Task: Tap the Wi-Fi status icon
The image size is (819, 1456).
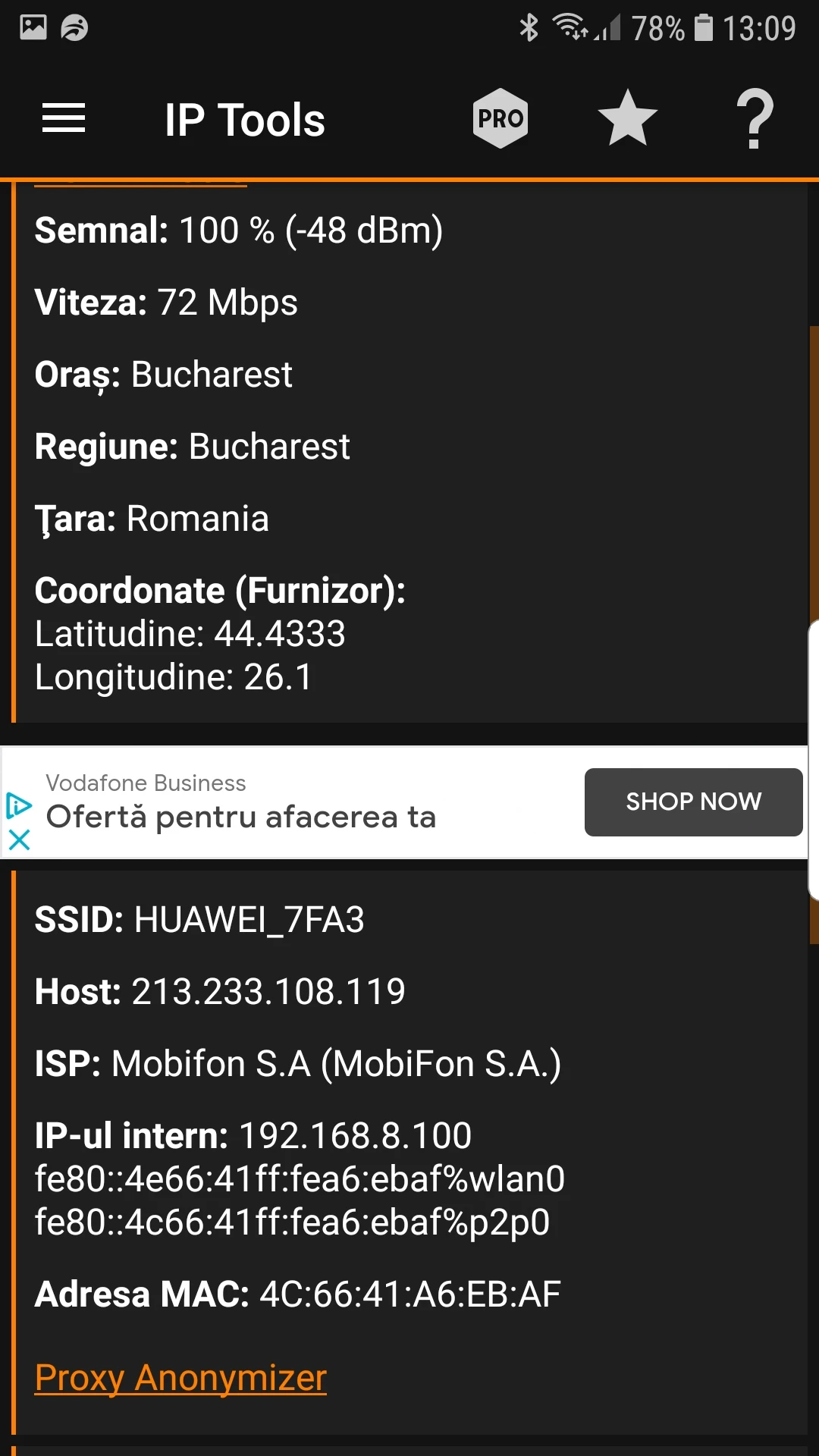Action: pos(570,27)
